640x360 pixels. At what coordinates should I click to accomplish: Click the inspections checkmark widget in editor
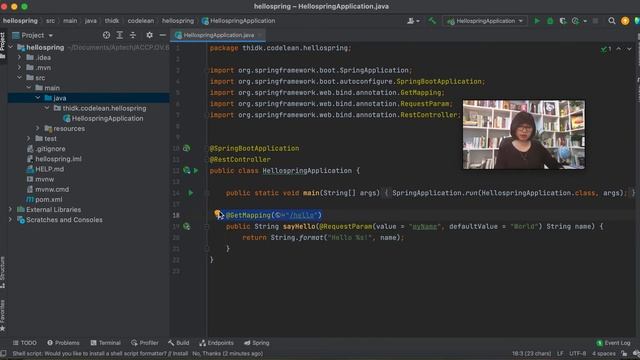tap(606, 49)
